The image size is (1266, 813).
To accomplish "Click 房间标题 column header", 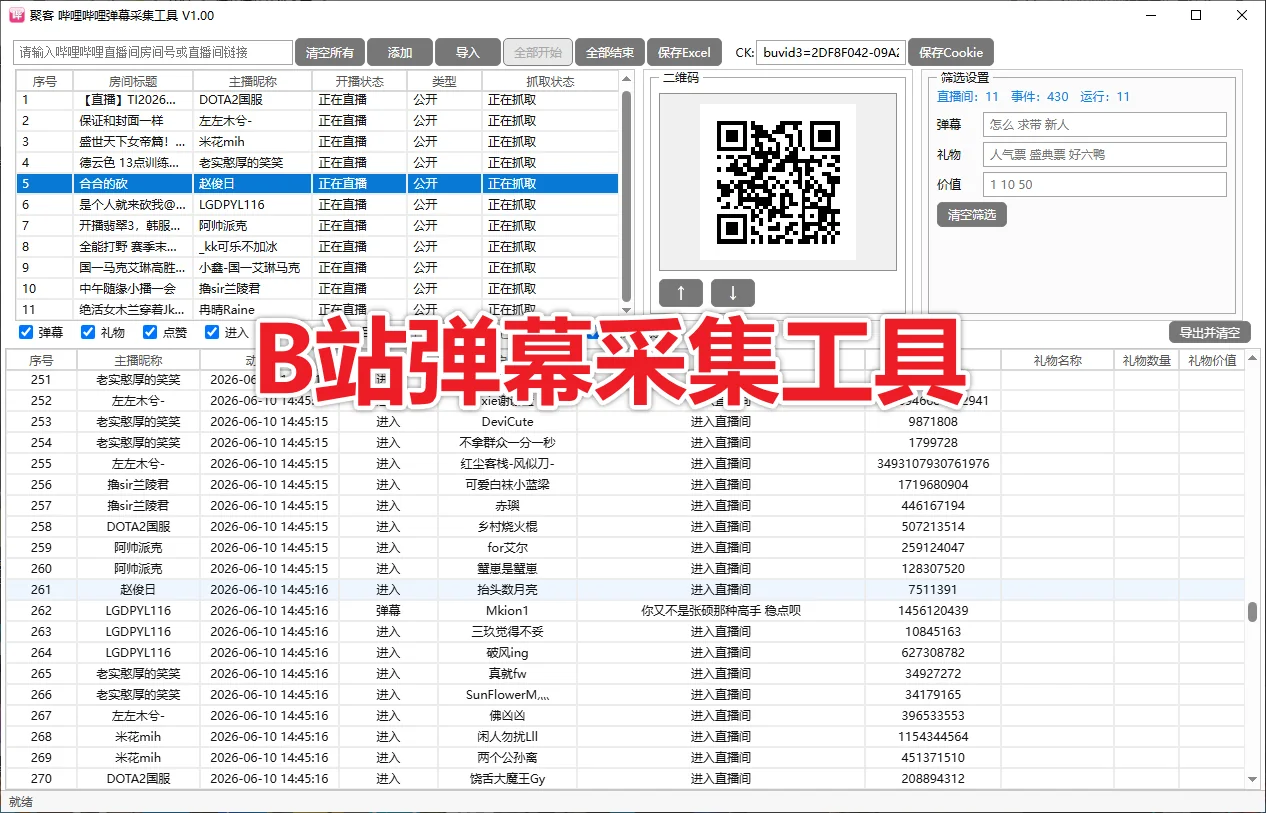I will click(x=133, y=81).
